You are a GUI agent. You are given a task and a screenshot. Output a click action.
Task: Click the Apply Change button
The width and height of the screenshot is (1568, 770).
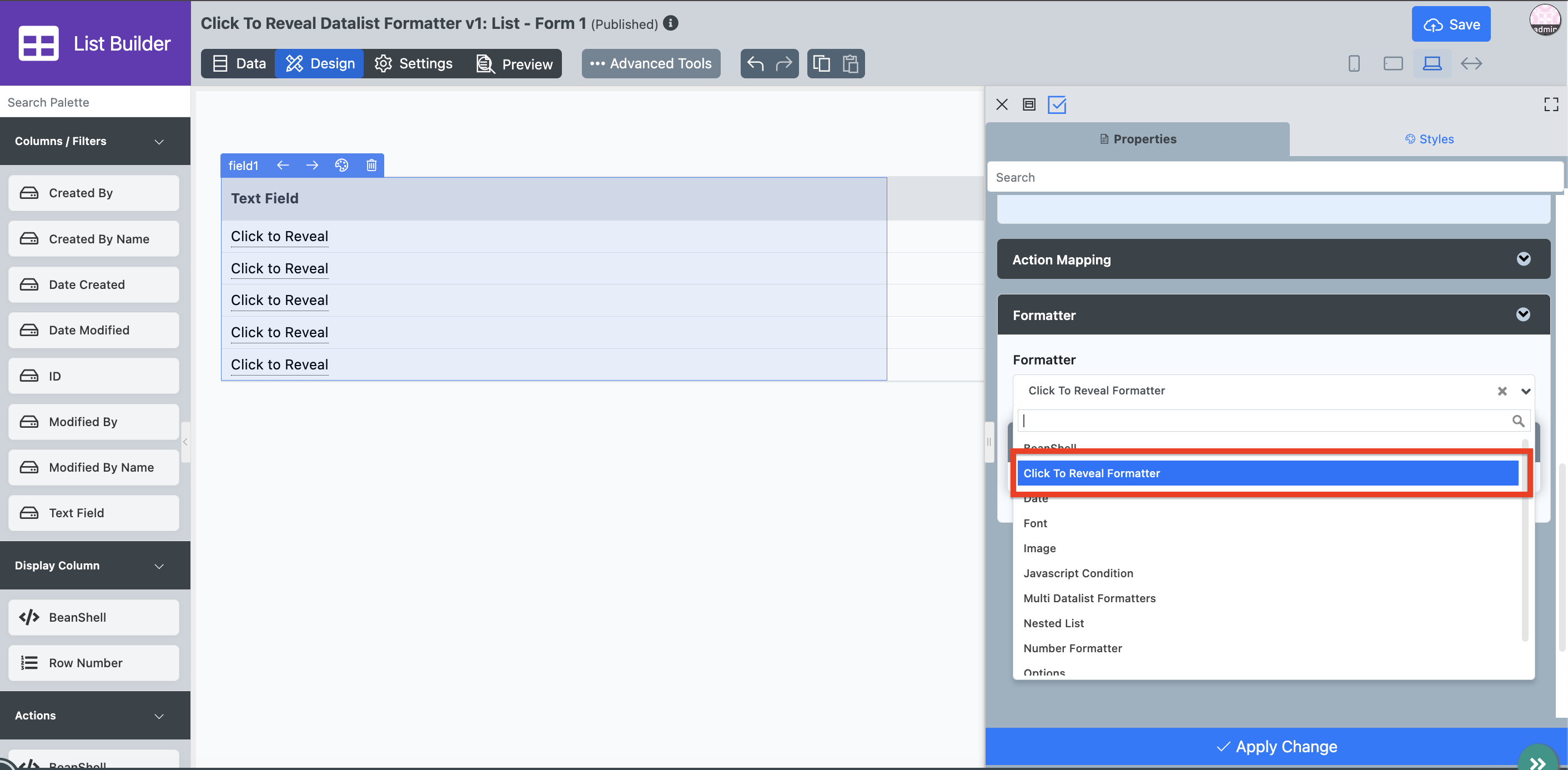[1276, 746]
